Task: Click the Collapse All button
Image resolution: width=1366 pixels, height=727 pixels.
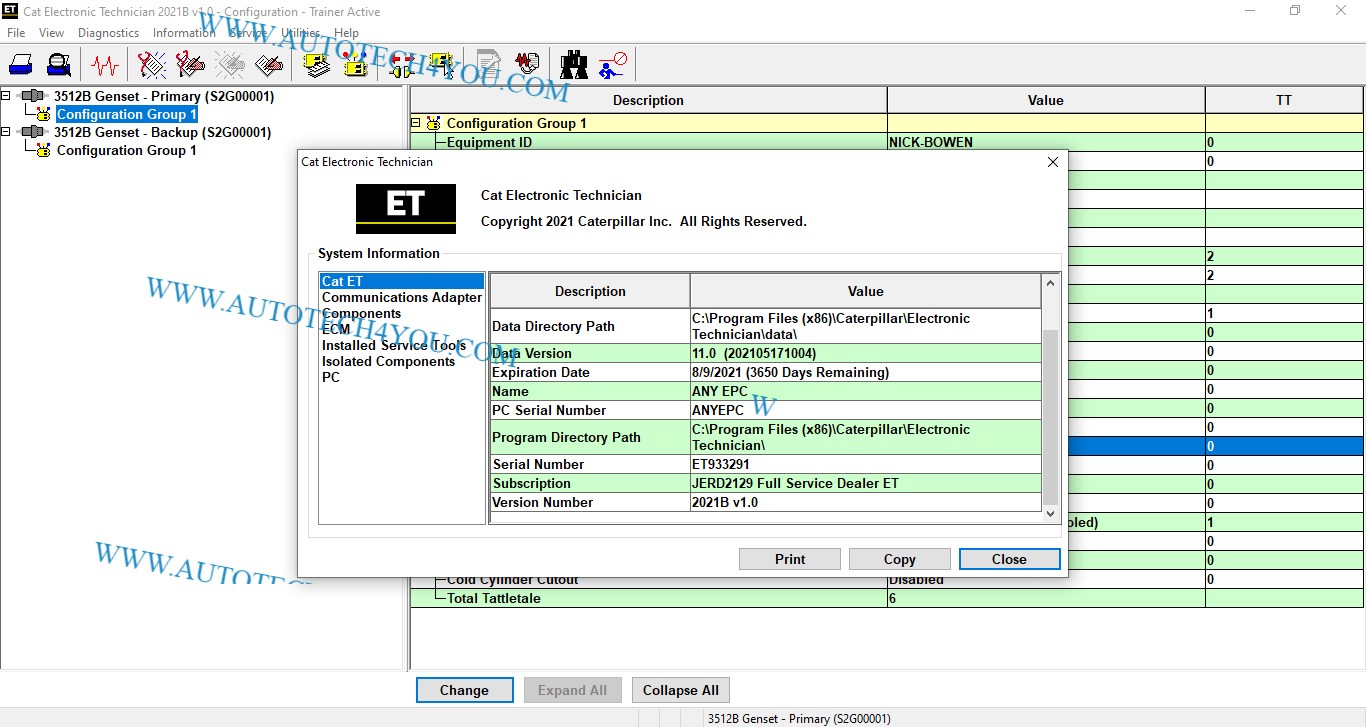Action: (680, 690)
